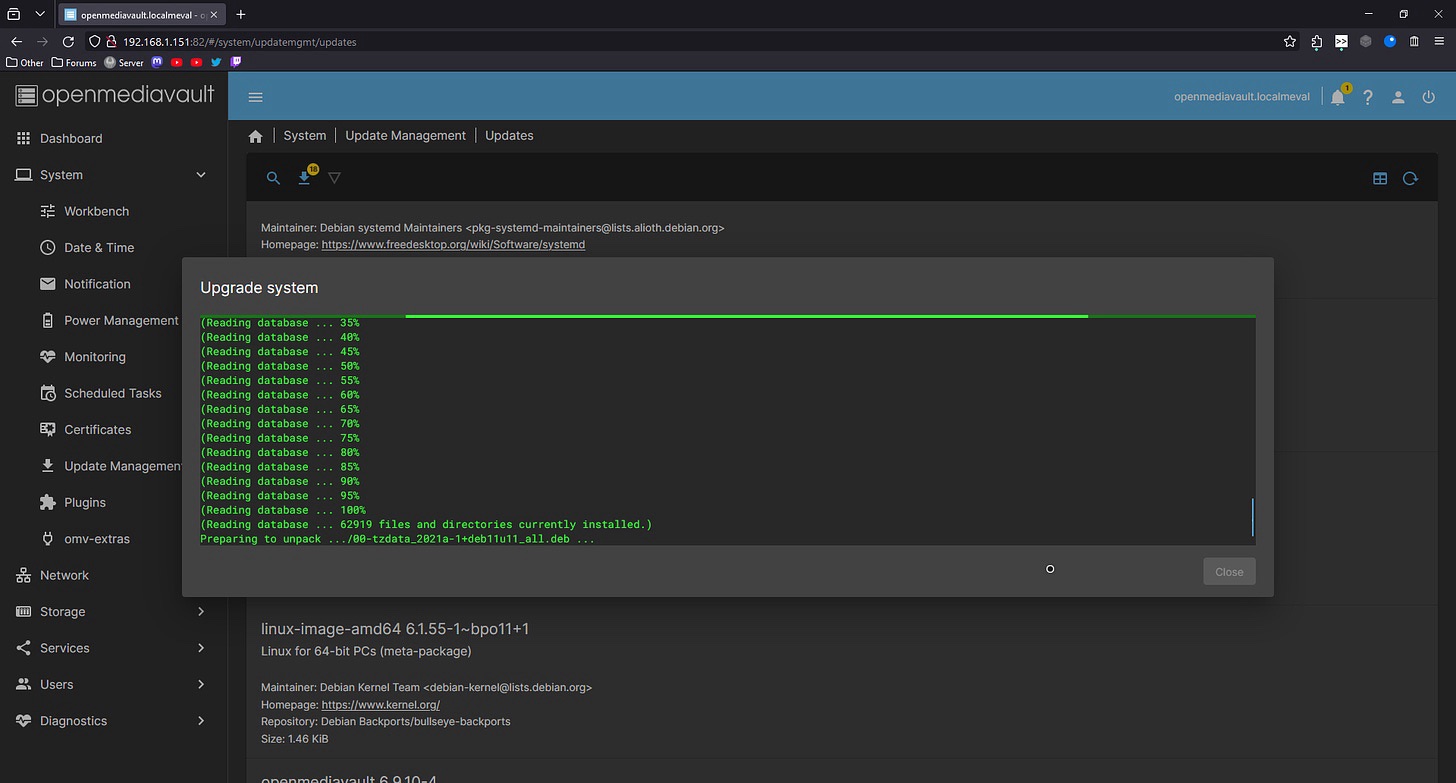Viewport: 1456px width, 783px height.
Task: Click the power icon in header
Action: coord(1428,97)
